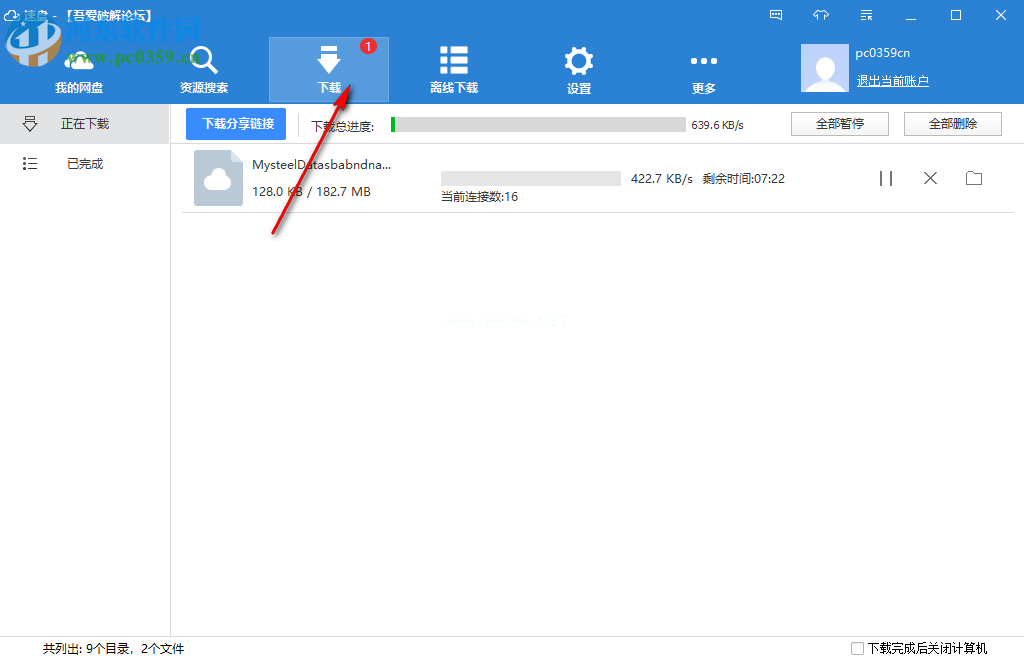
Task: Open 设置 via the gear icon
Action: point(578,61)
